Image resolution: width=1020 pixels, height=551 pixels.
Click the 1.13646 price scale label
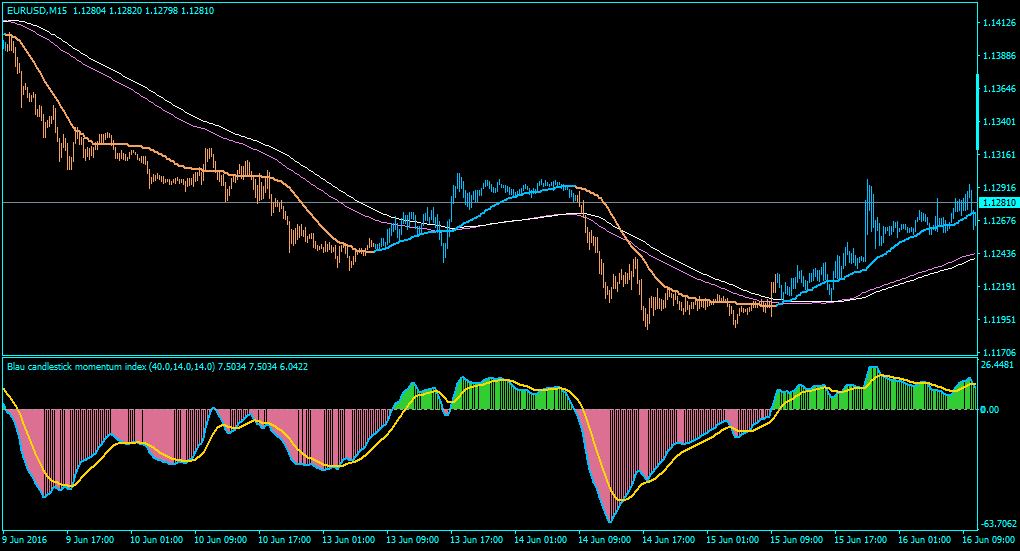[x=999, y=88]
